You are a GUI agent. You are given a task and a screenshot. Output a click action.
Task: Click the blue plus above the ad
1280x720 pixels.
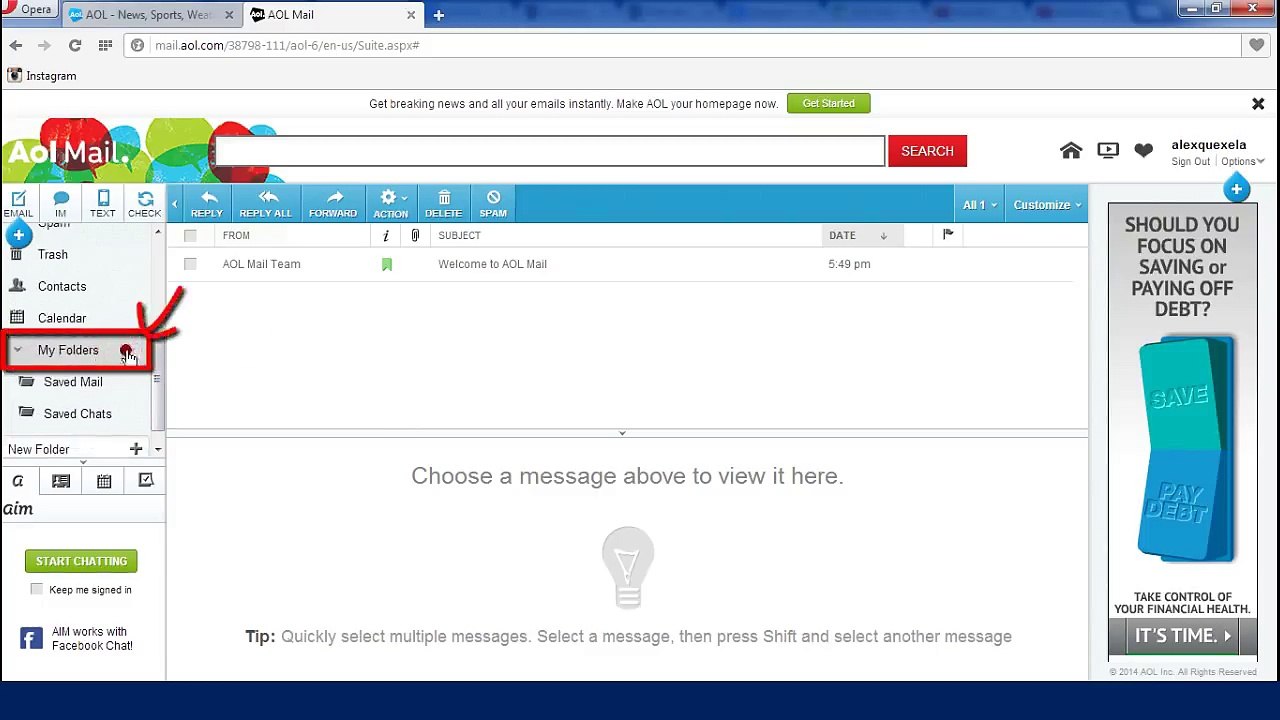click(1236, 190)
